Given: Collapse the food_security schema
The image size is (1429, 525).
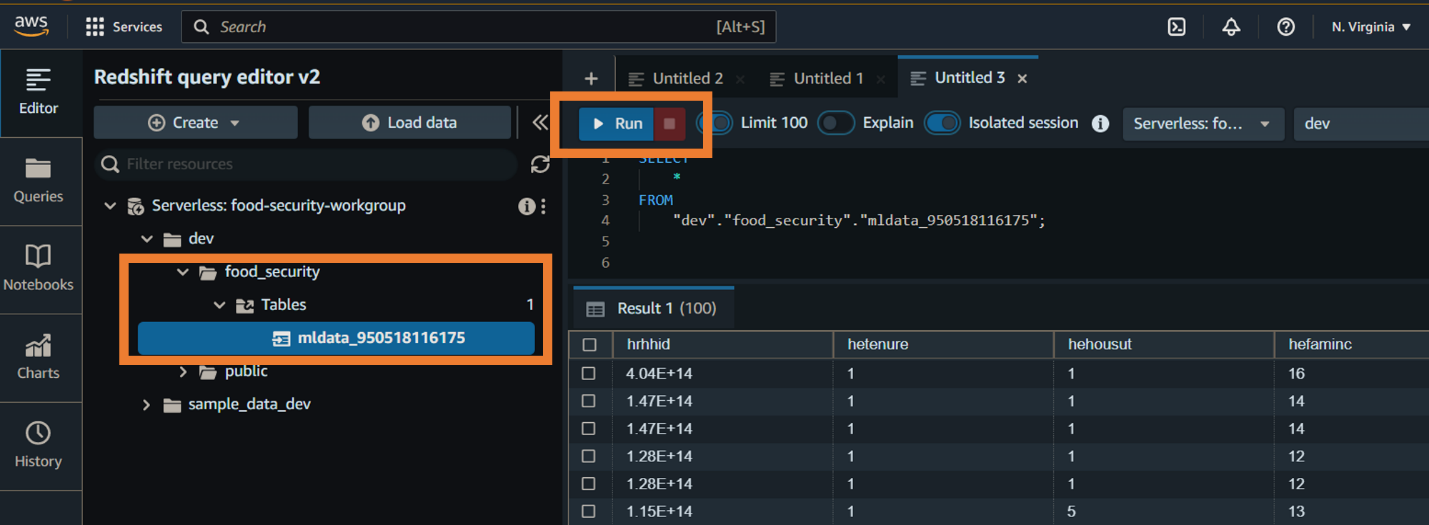Looking at the screenshot, I should [x=183, y=272].
